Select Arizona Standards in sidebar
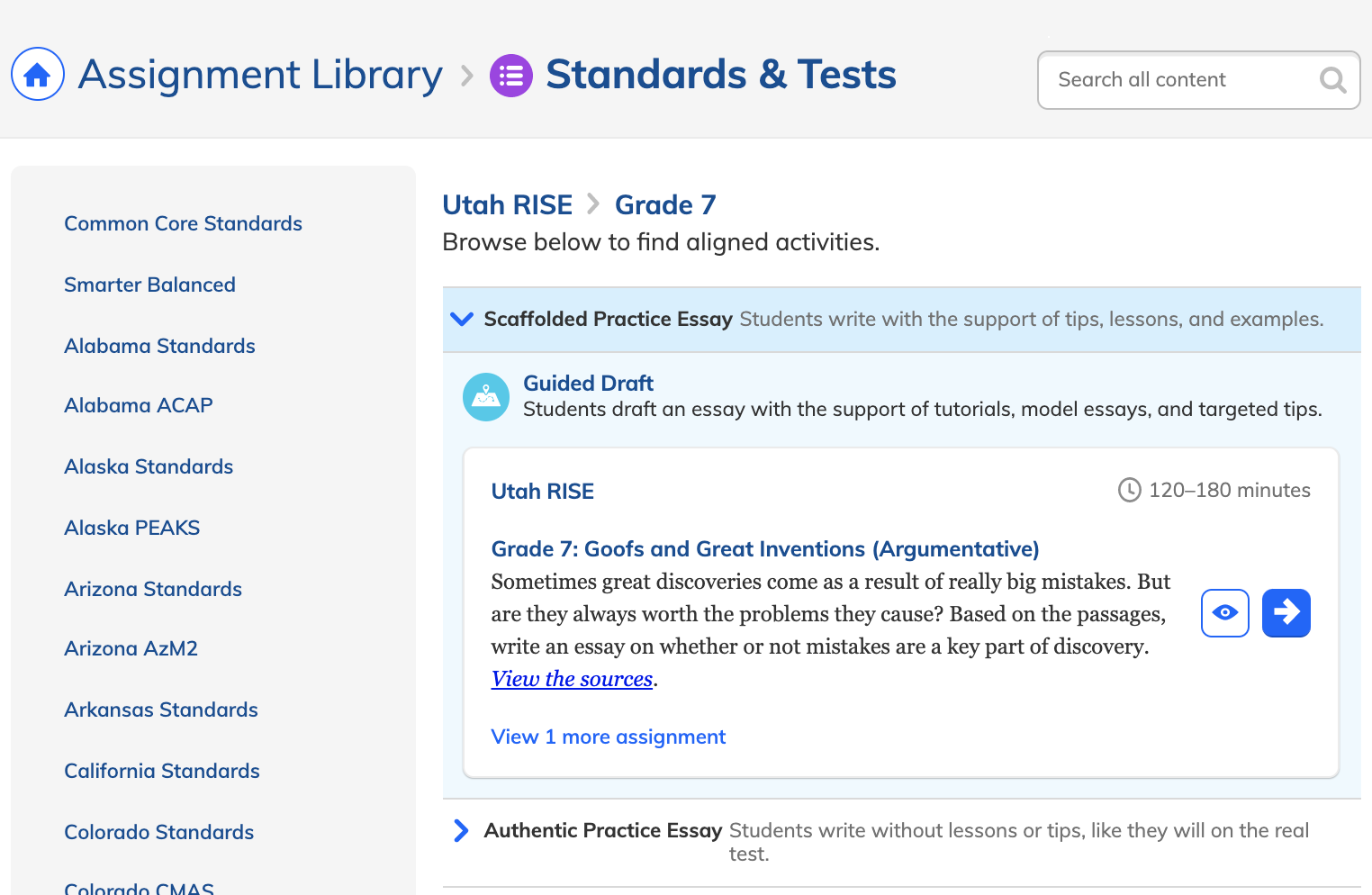 coord(154,589)
